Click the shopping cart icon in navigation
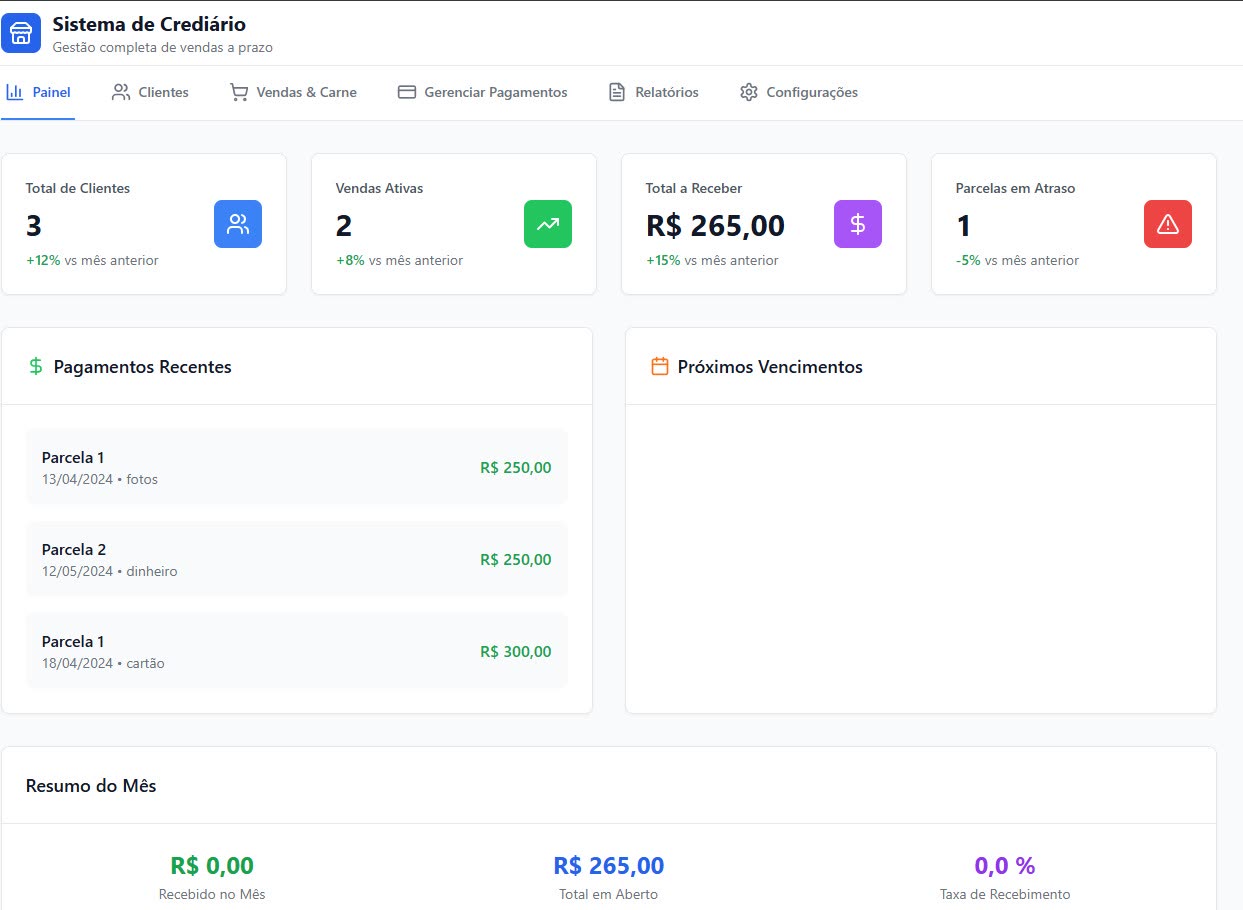Image resolution: width=1243 pixels, height=910 pixels. (x=239, y=92)
